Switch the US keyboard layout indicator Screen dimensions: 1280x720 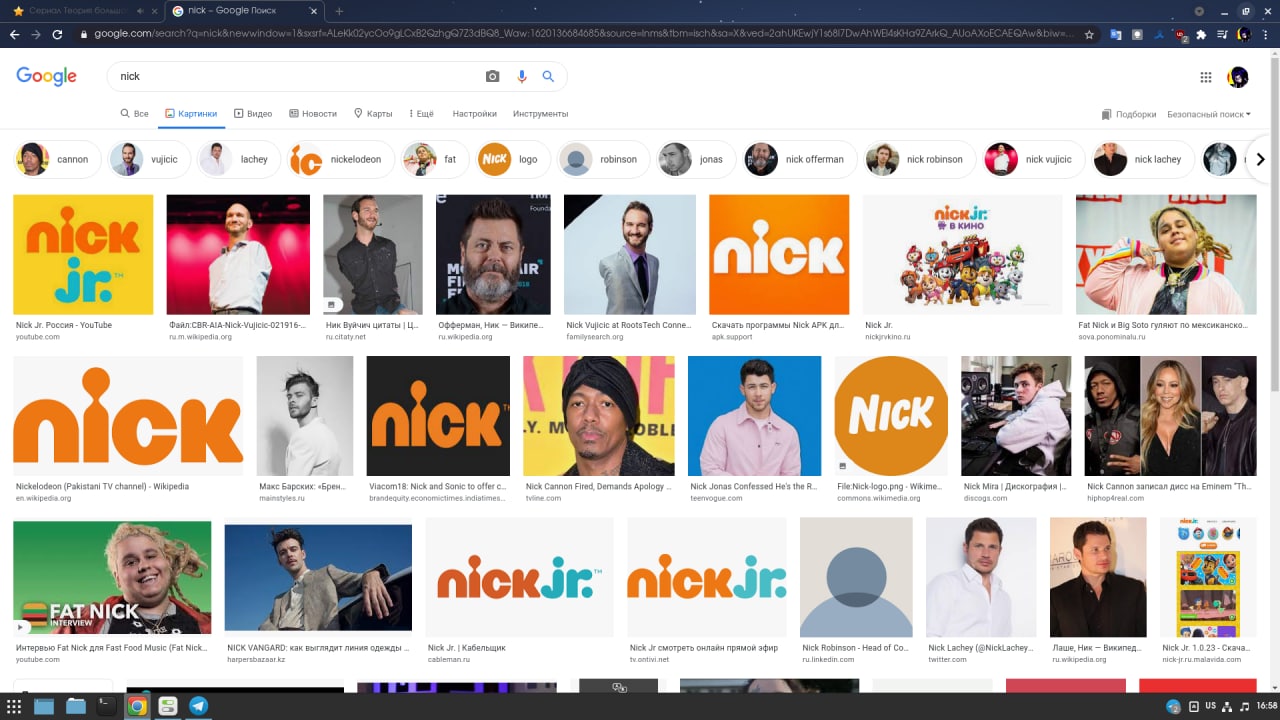pos(1210,706)
